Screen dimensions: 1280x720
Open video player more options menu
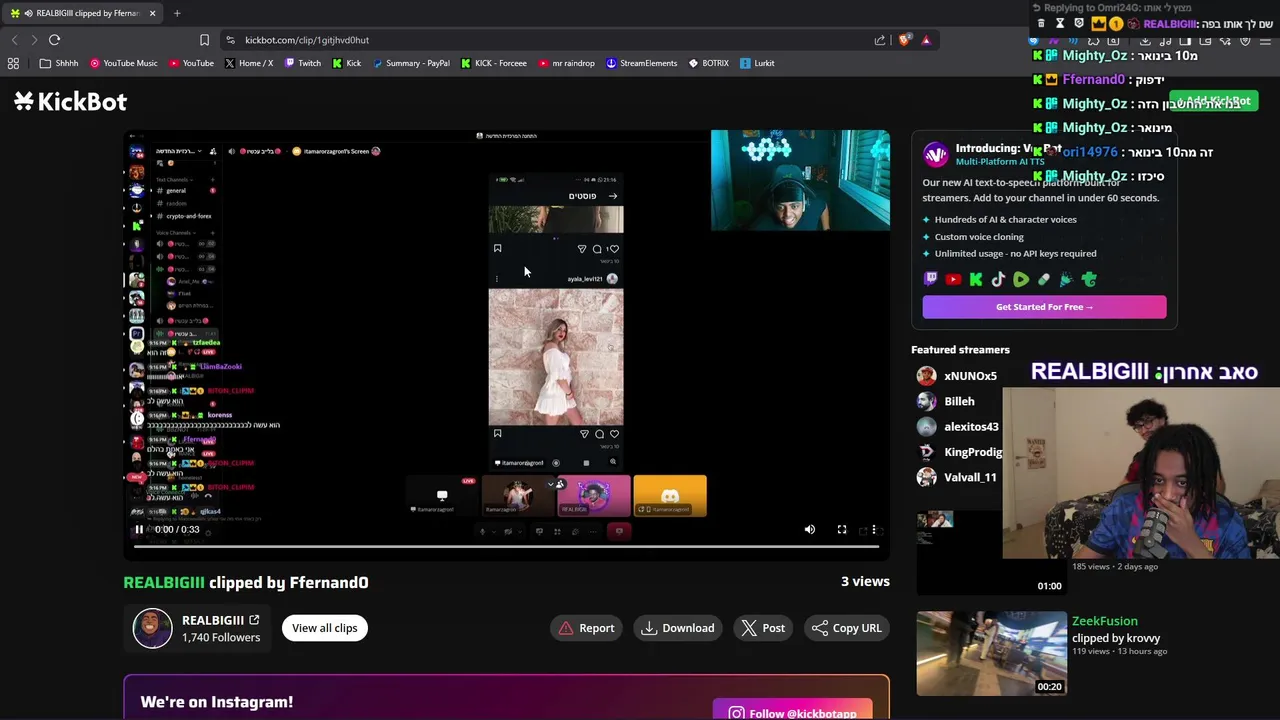click(x=874, y=530)
